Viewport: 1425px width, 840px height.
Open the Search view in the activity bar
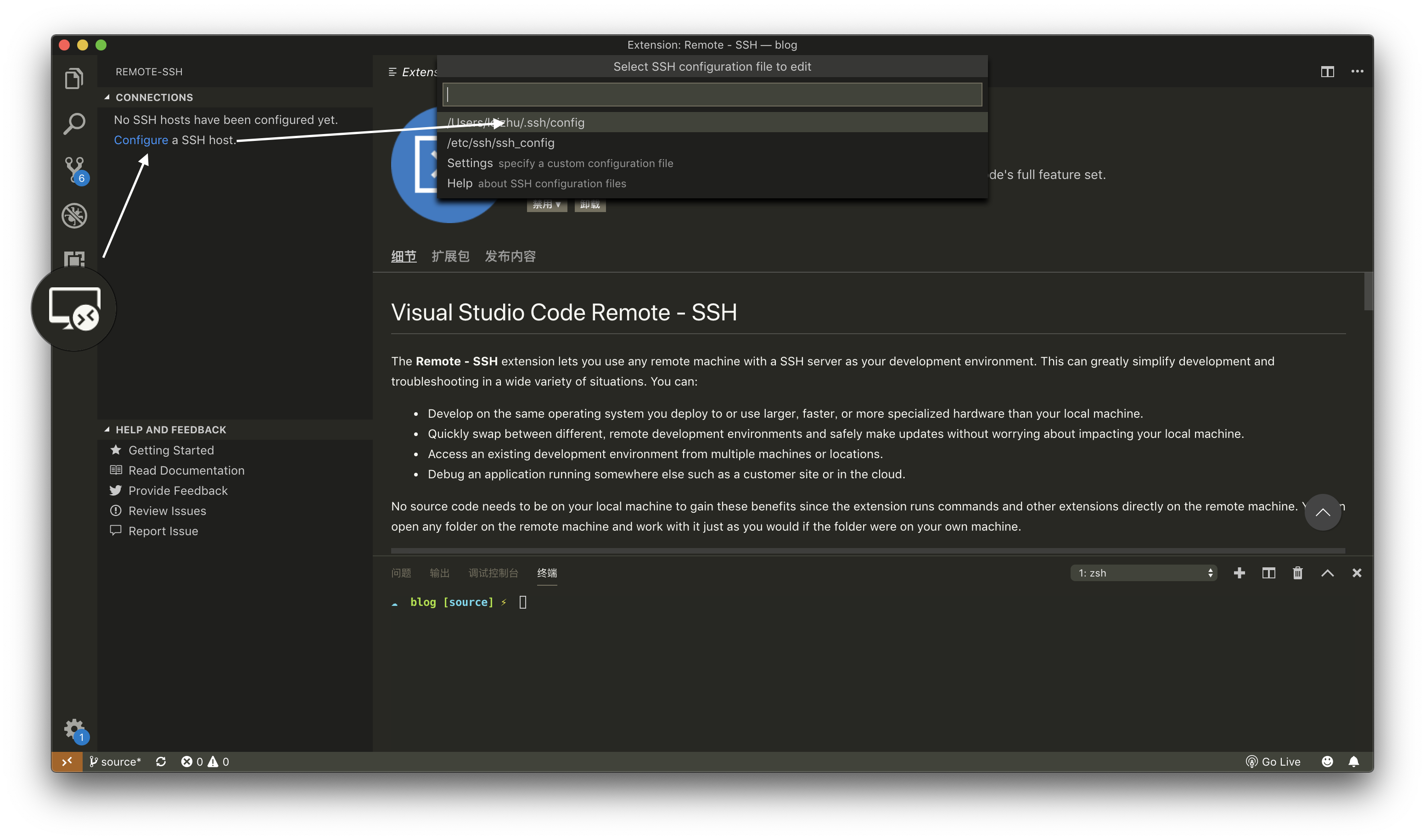[73, 123]
